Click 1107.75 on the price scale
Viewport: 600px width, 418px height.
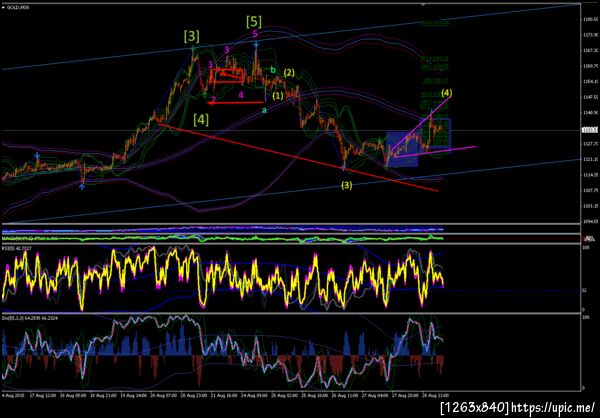tap(589, 190)
